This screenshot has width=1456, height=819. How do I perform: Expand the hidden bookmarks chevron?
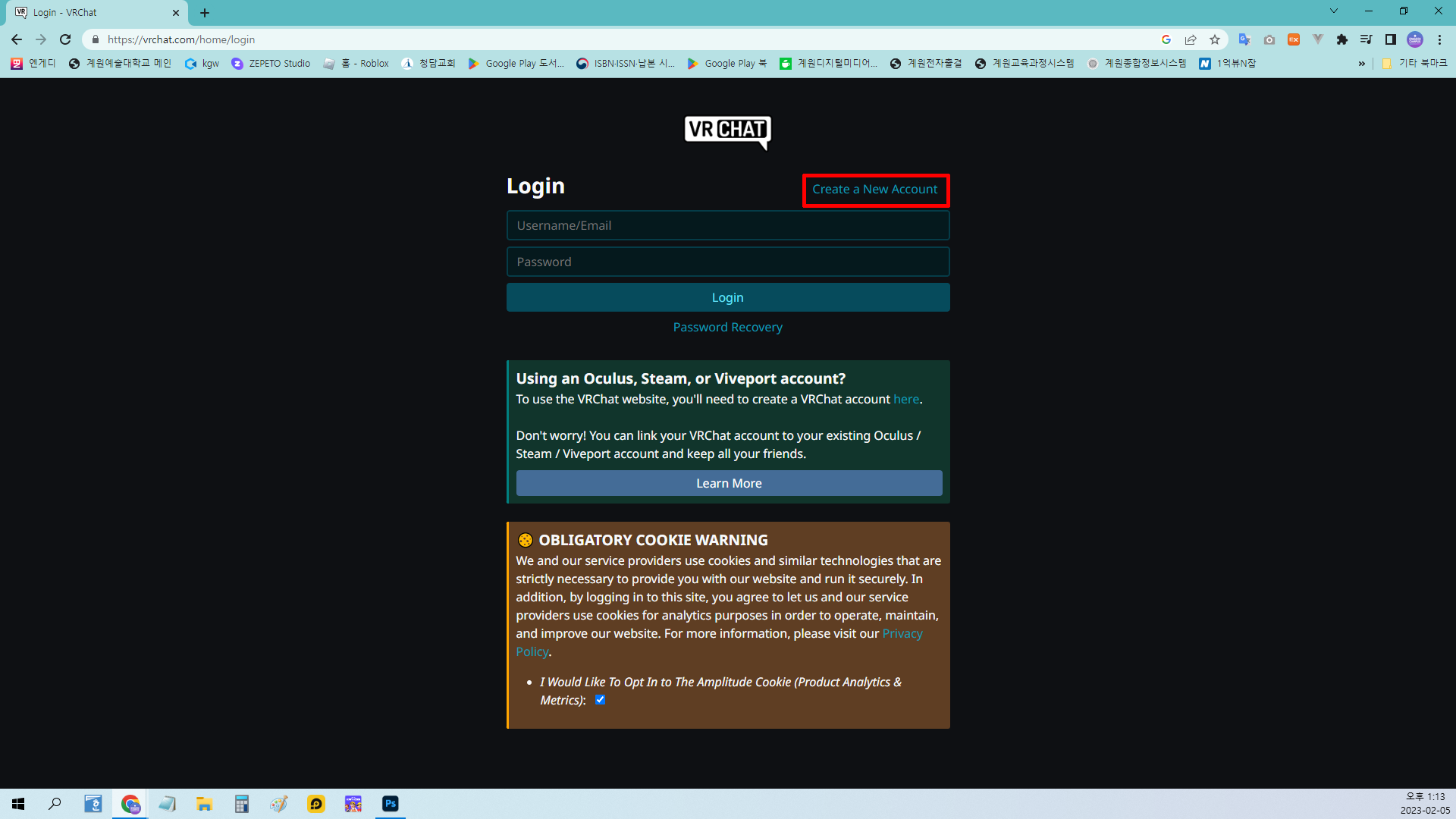point(1362,64)
